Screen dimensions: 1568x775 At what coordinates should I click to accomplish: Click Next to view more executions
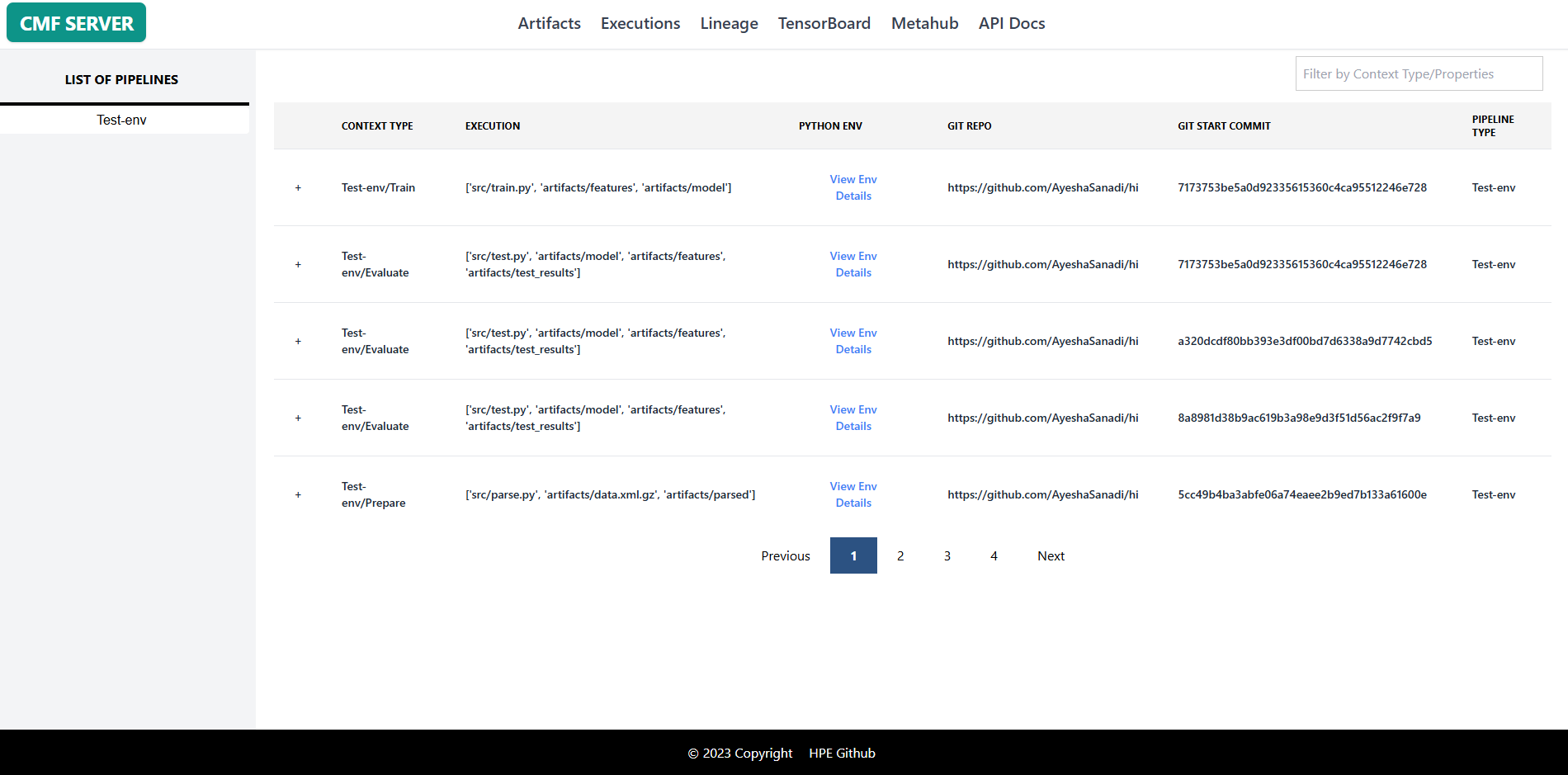point(1051,555)
